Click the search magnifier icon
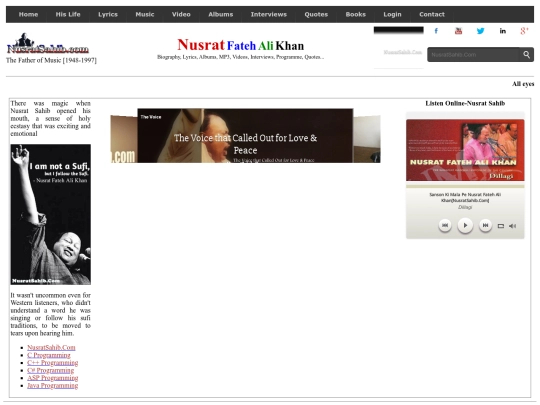 tap(526, 54)
